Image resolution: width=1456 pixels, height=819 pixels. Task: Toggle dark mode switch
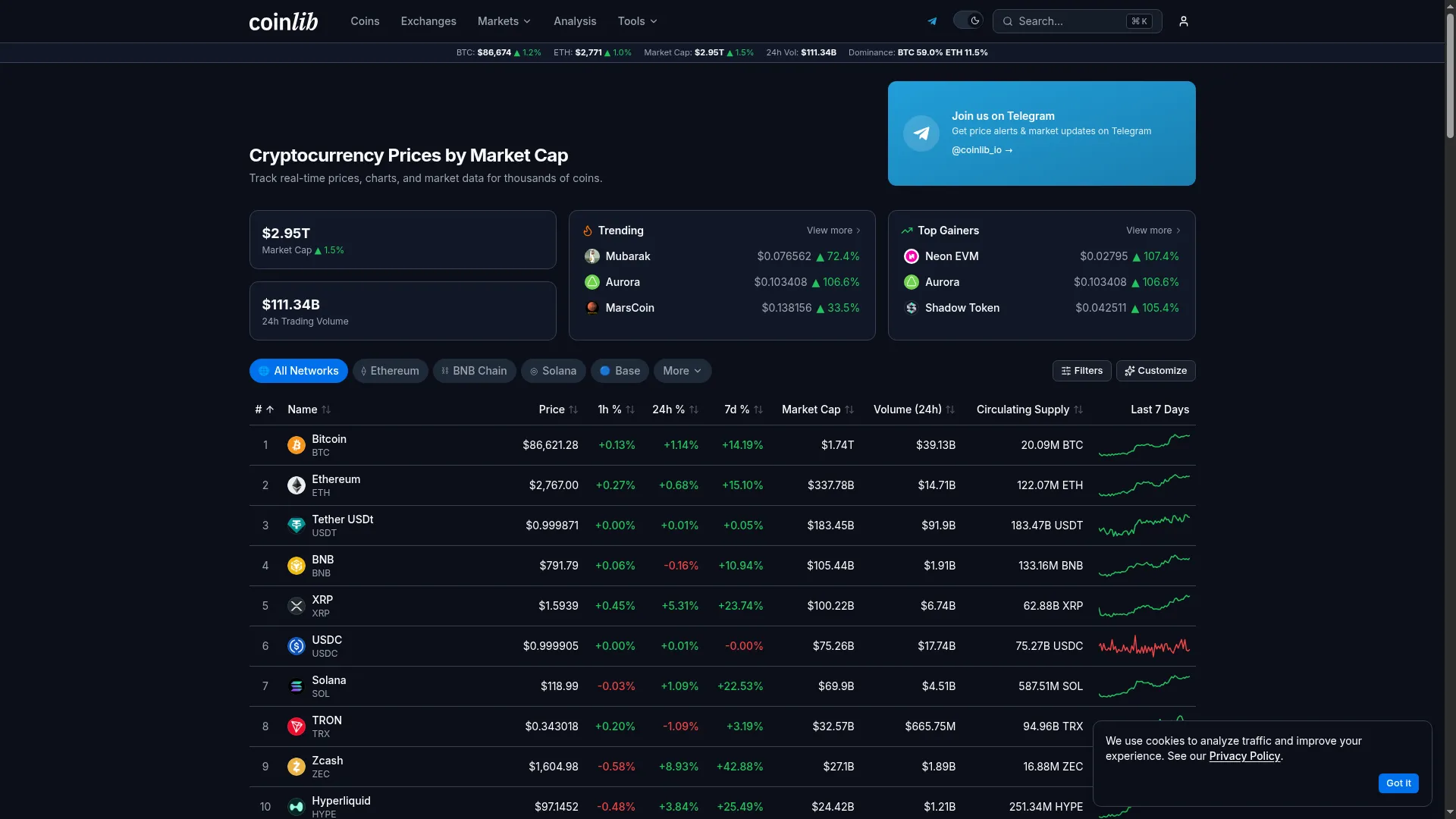point(968,20)
